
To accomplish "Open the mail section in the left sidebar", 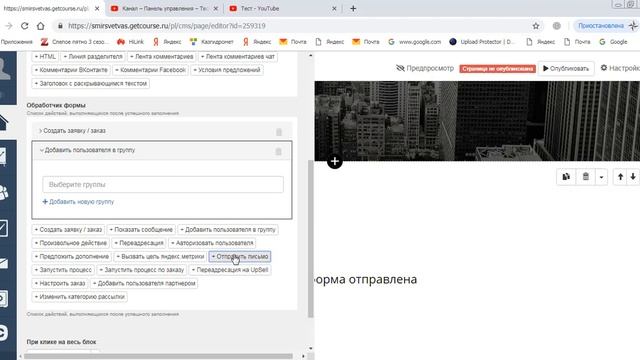I will pos(4,263).
